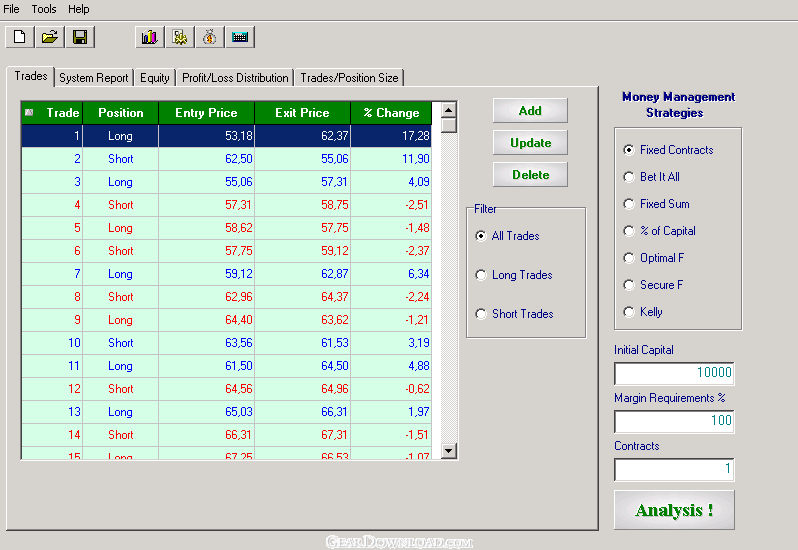Switch to the System Report tab
This screenshot has height=550, width=798.
click(x=94, y=78)
